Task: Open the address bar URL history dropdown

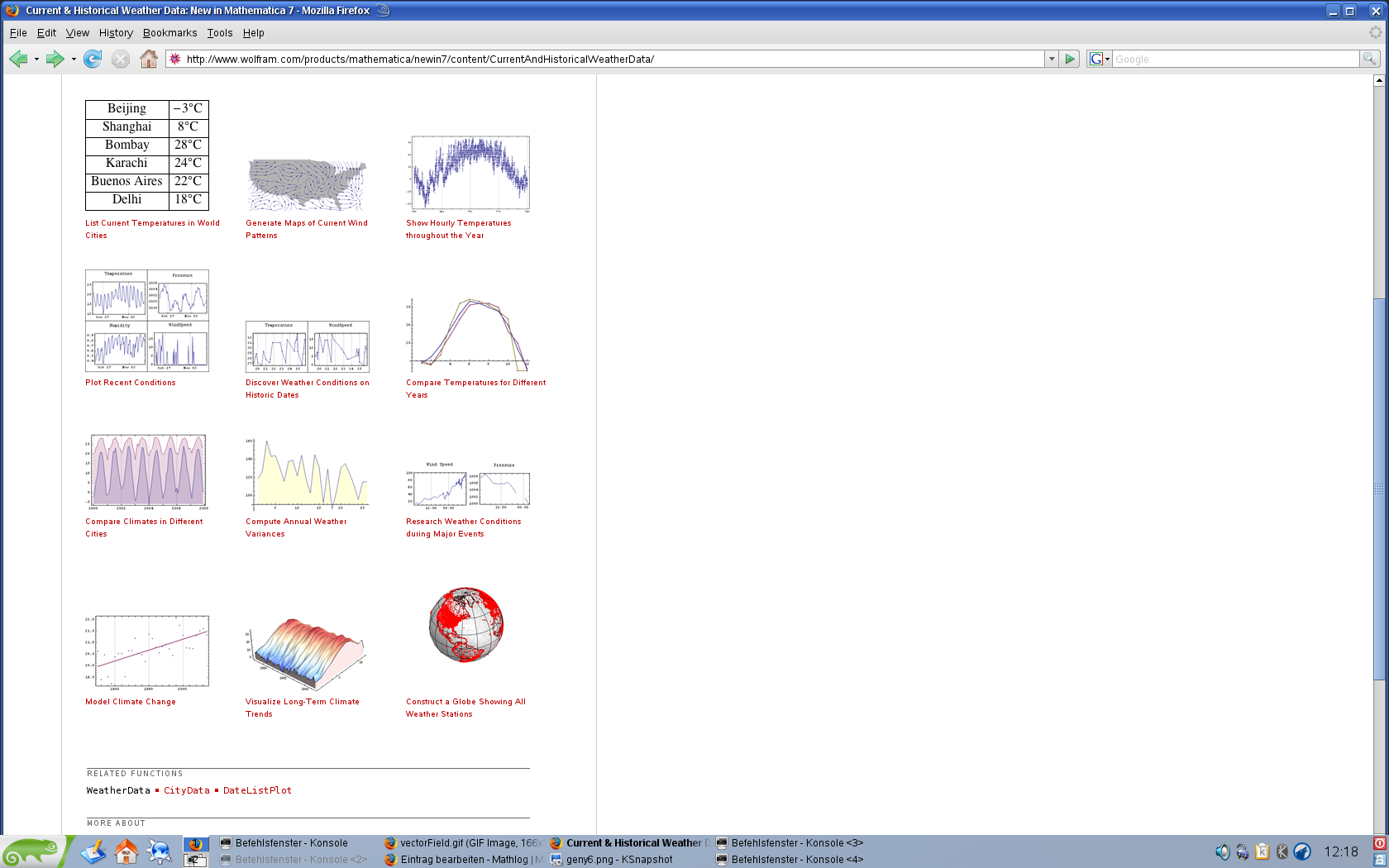Action: (1052, 59)
